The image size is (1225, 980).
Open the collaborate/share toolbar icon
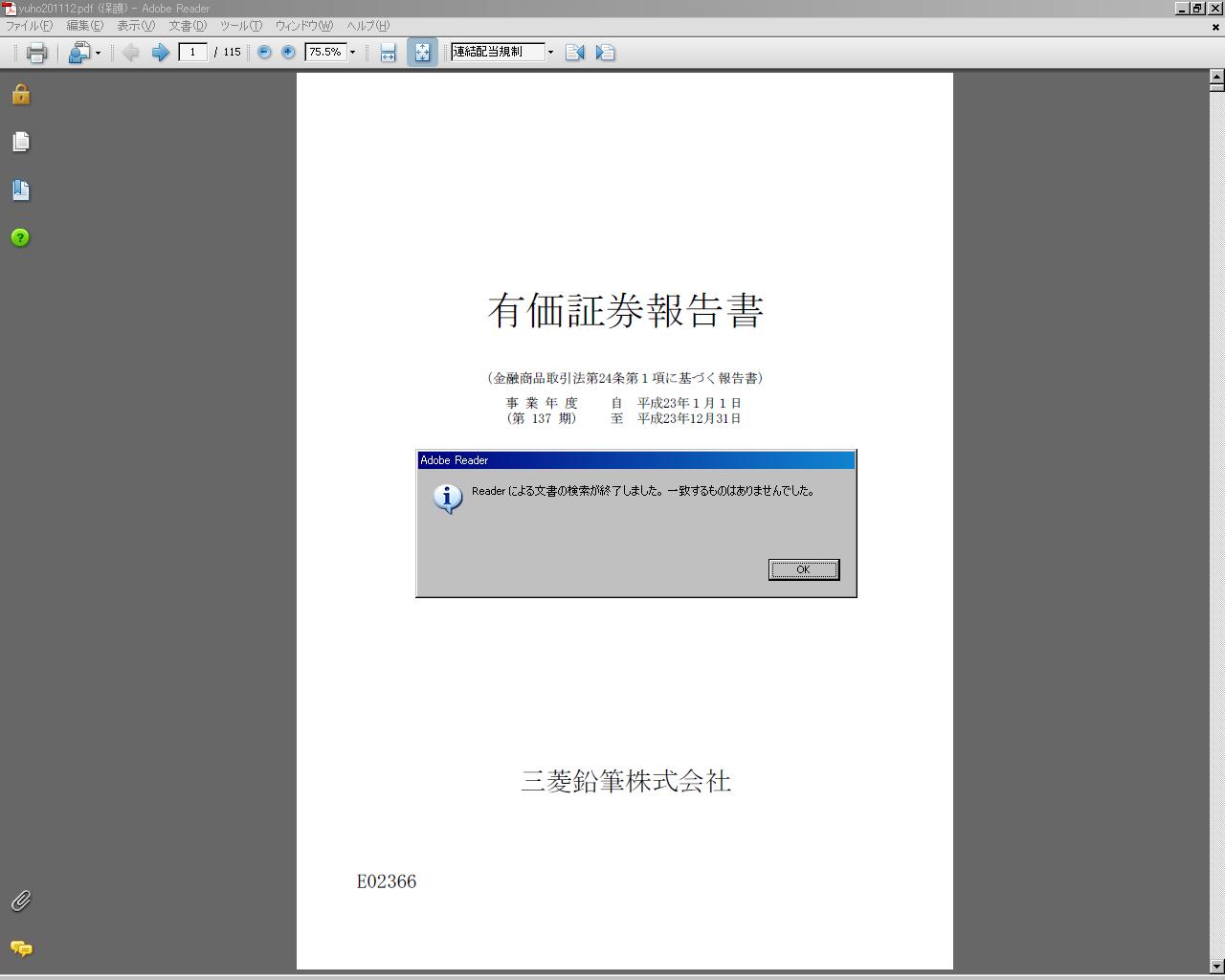click(79, 53)
